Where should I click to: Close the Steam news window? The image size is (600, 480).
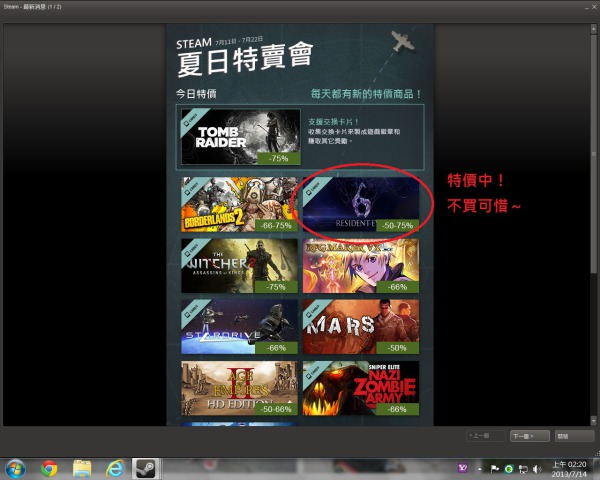click(594, 7)
